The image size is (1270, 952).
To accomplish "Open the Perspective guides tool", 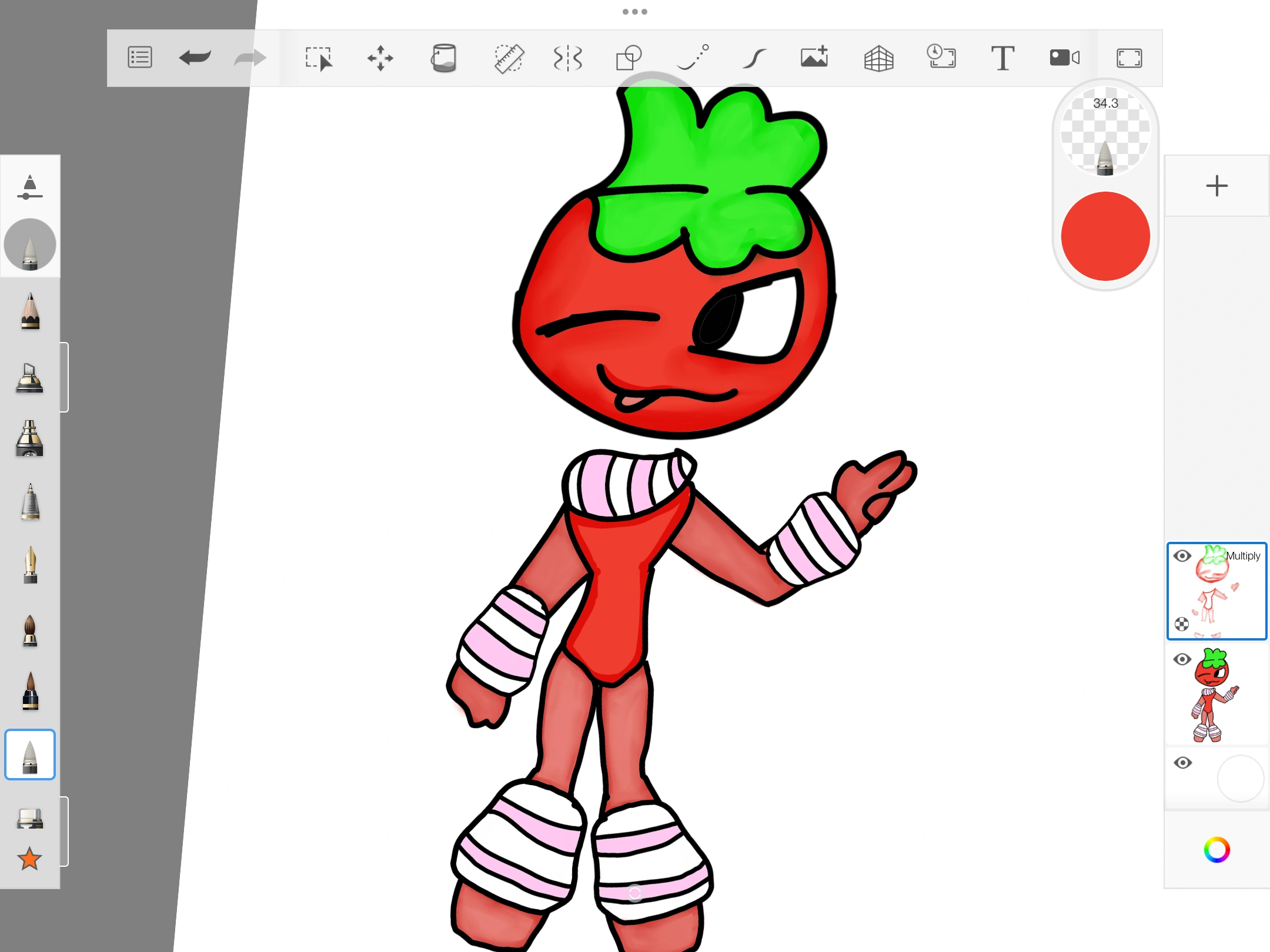I will click(879, 58).
